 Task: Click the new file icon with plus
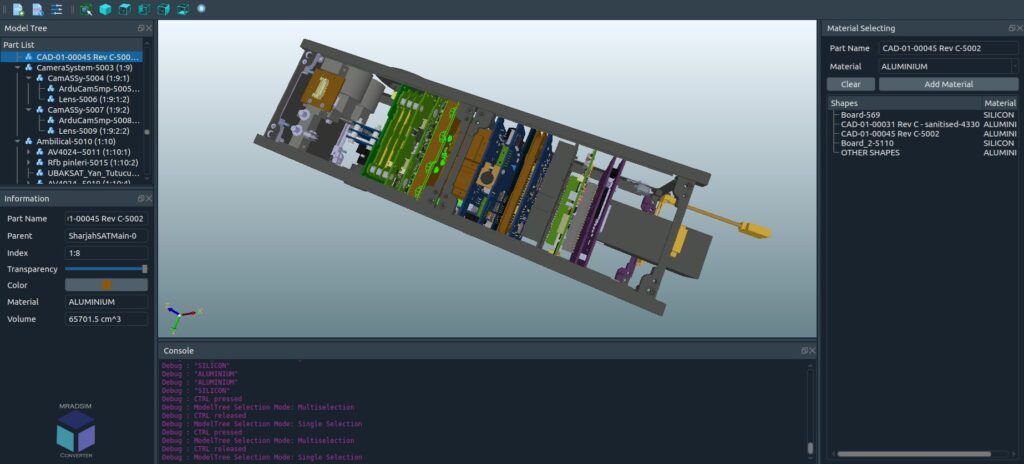pyautogui.click(x=18, y=9)
